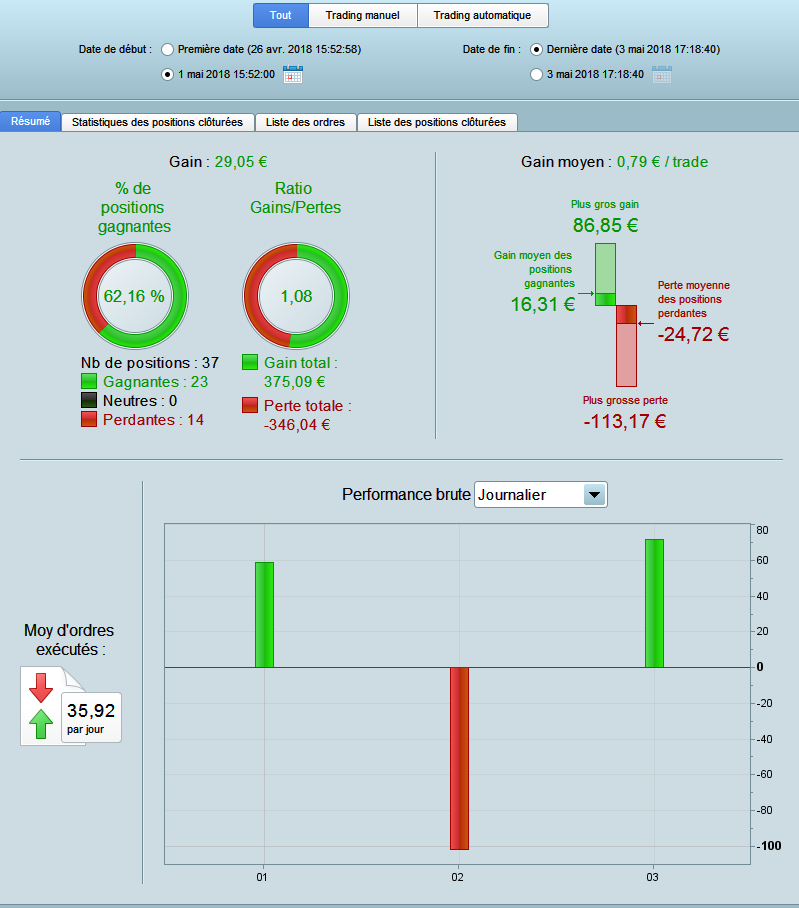Screen dimensions: 799x908
Task: Select the 1 mai 2018 start date radio
Action: pos(167,75)
